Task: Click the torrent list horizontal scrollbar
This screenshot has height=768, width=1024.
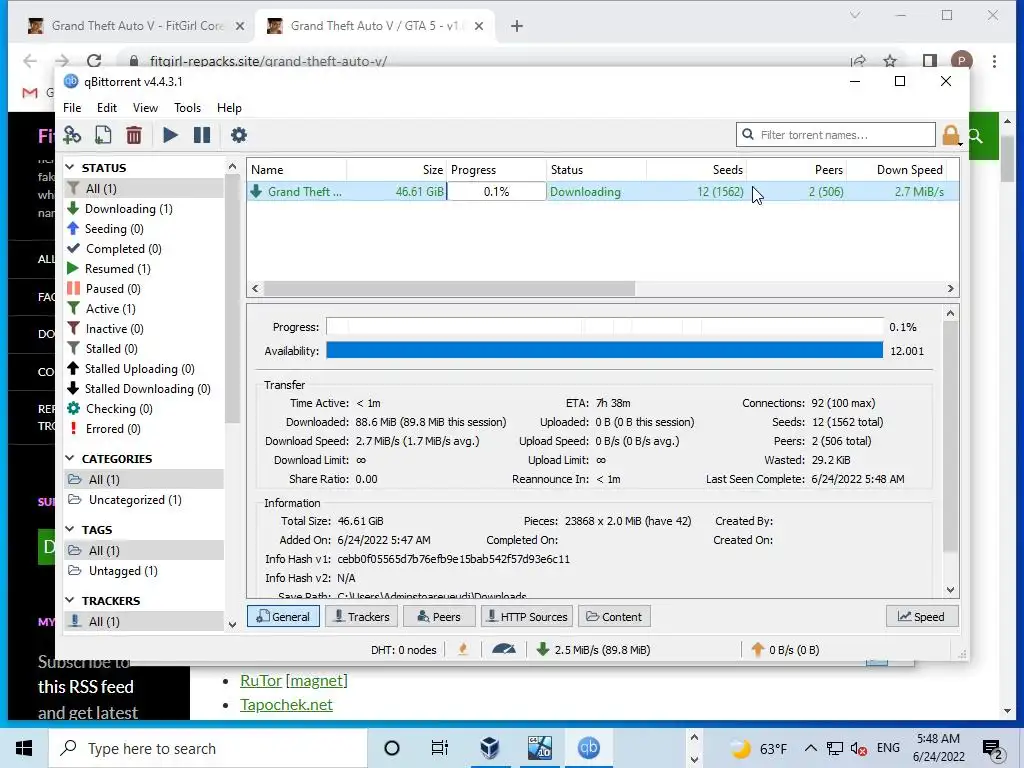Action: (x=449, y=288)
